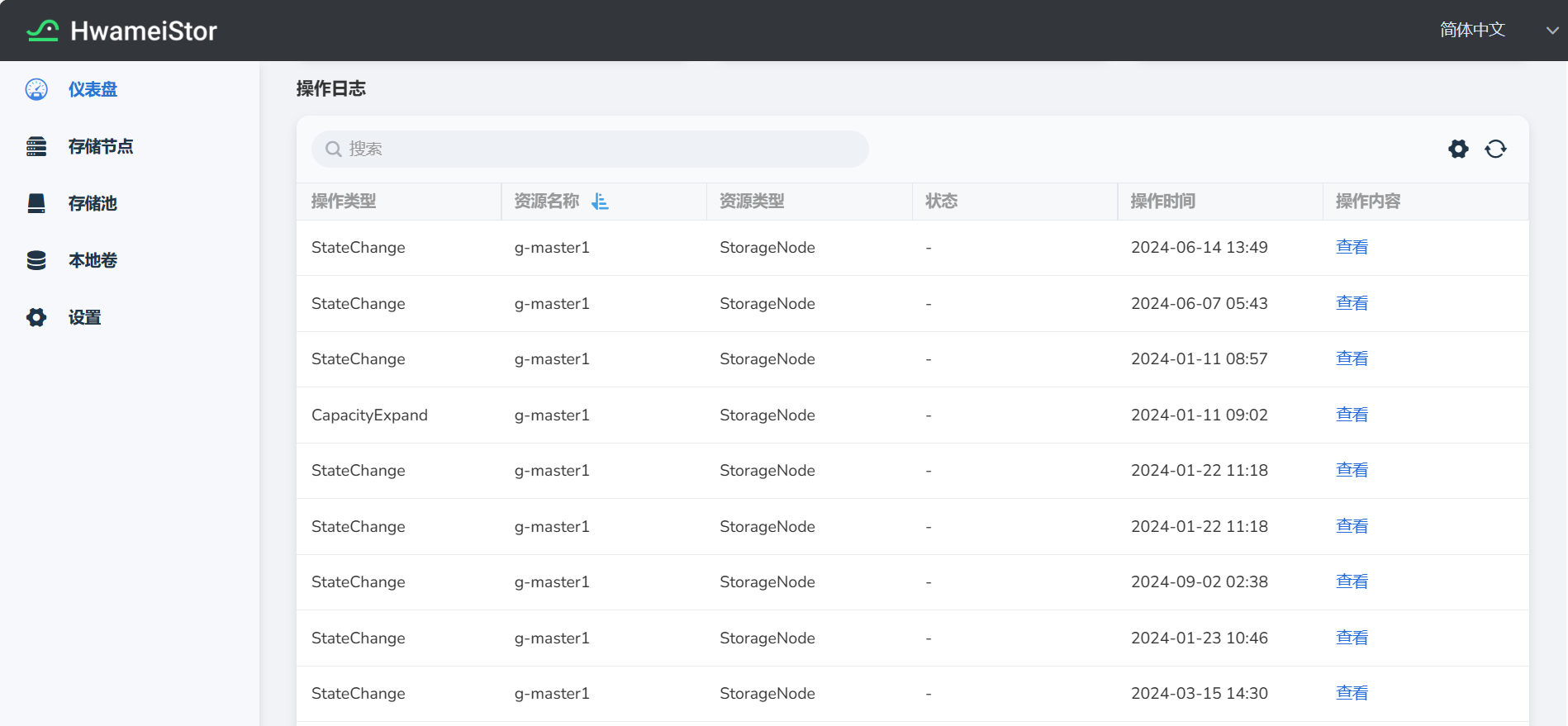The image size is (1568, 726).
Task: View details of the CapacityExpand operation
Action: pyautogui.click(x=1352, y=415)
